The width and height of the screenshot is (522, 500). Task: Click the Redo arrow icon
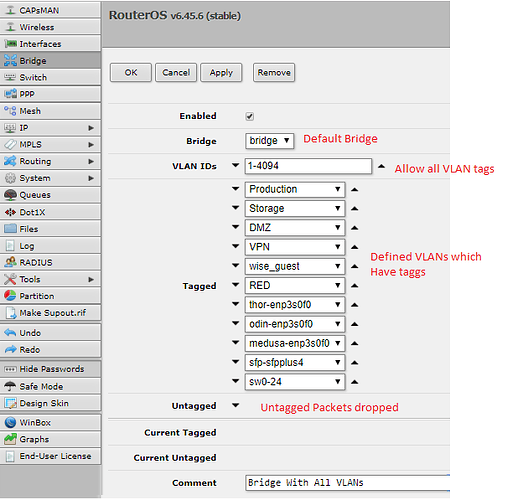tap(10, 349)
